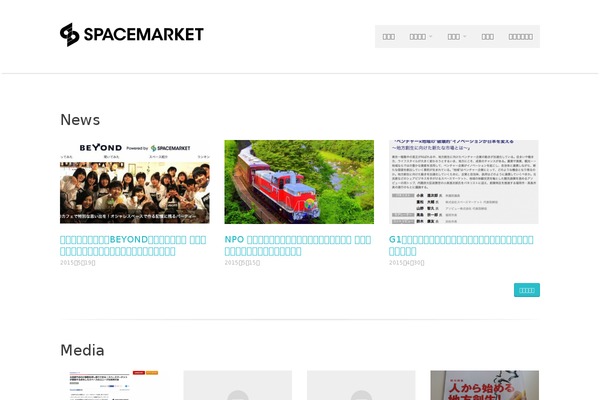
Task: Open the last, longest navigation menu item
Action: [520, 37]
